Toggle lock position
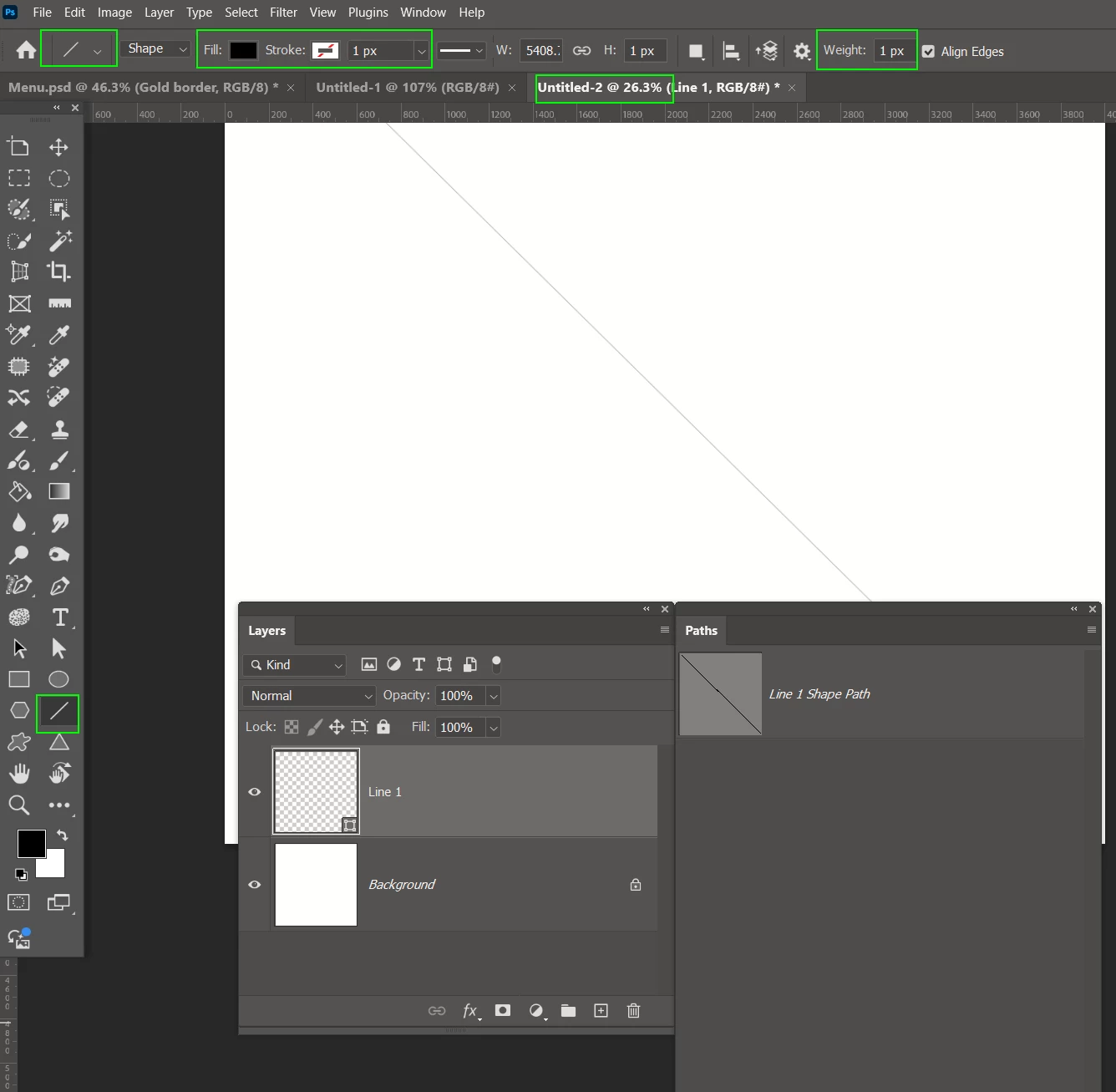 [x=337, y=727]
